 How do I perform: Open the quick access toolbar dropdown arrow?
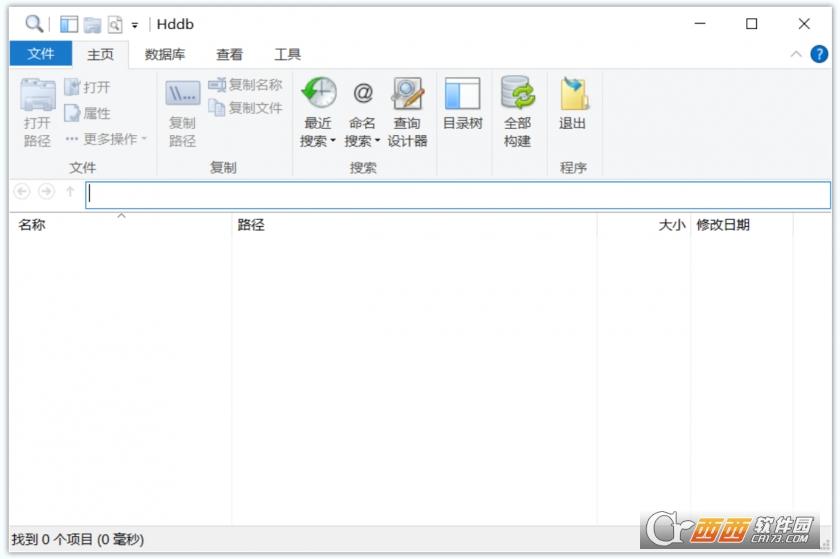point(135,25)
